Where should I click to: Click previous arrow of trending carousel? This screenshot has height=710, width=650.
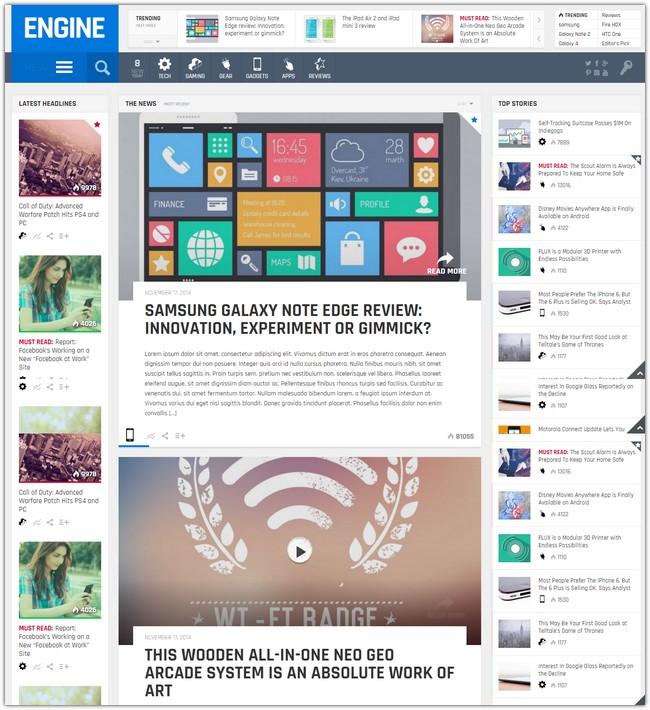(539, 38)
